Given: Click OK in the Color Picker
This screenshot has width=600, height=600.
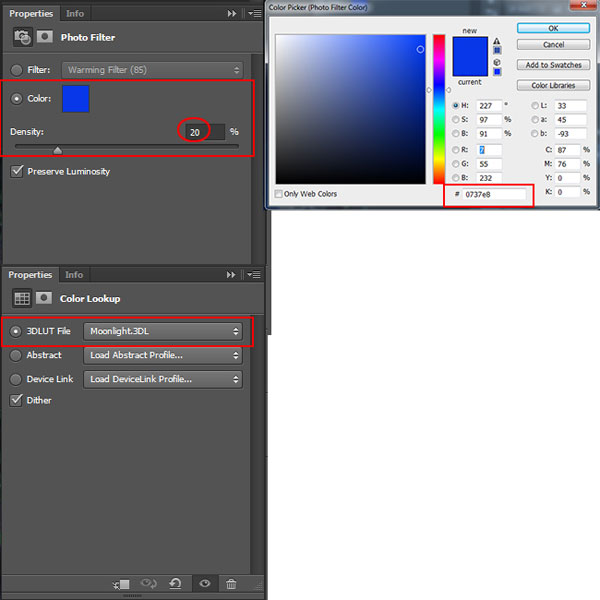Looking at the screenshot, I should pos(553,28).
